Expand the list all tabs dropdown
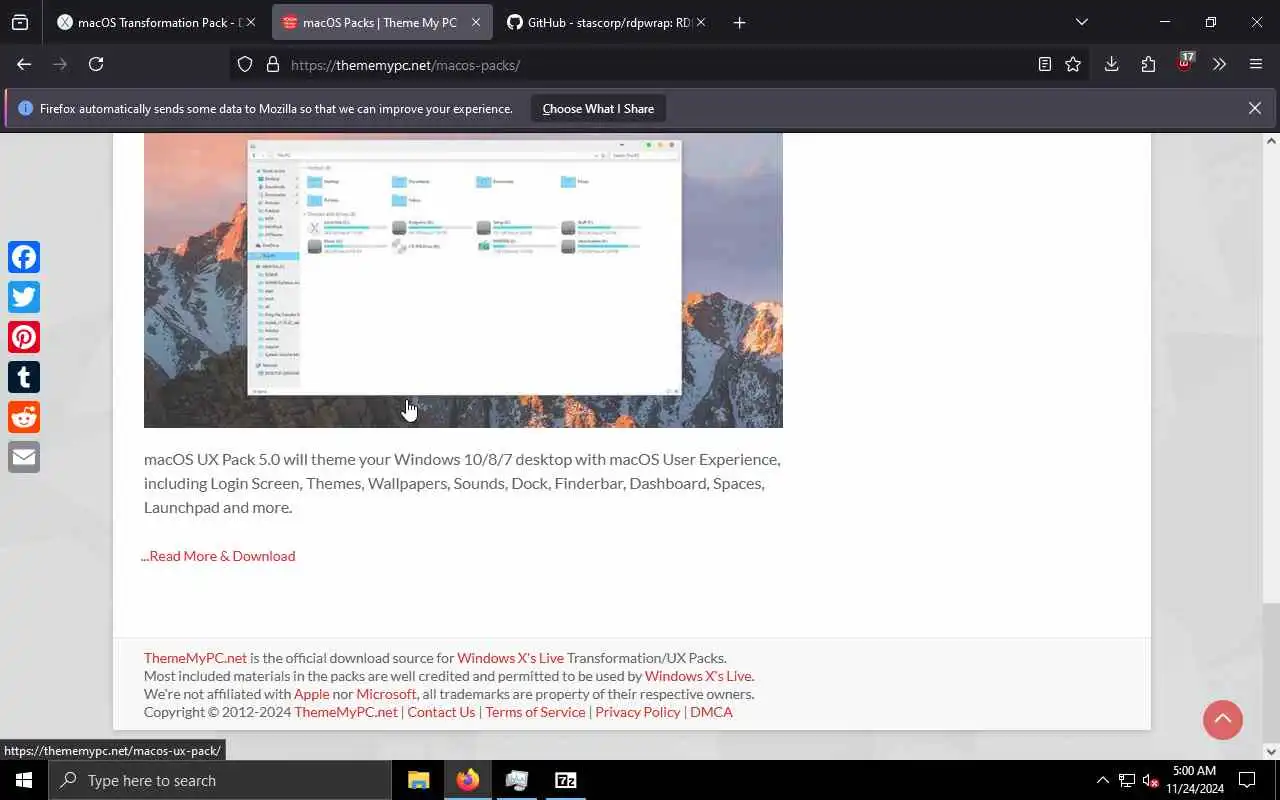1280x800 pixels. (1081, 22)
